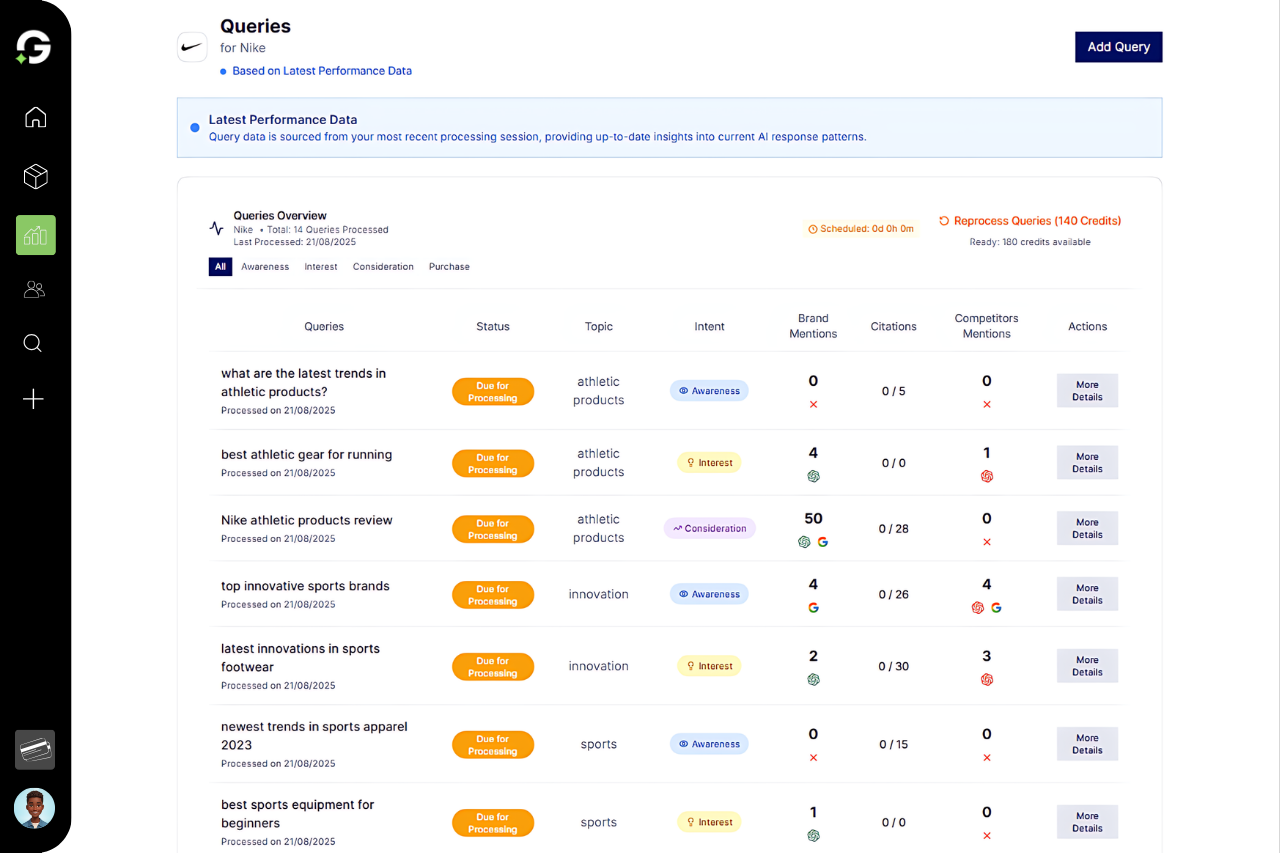This screenshot has width=1280, height=853.
Task: Toggle the Awareness query filter
Action: (264, 266)
